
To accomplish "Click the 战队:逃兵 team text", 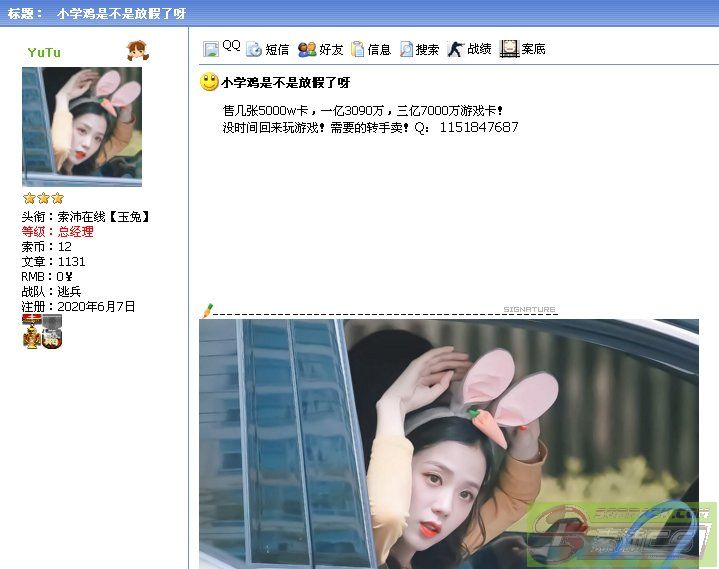I will (x=51, y=292).
